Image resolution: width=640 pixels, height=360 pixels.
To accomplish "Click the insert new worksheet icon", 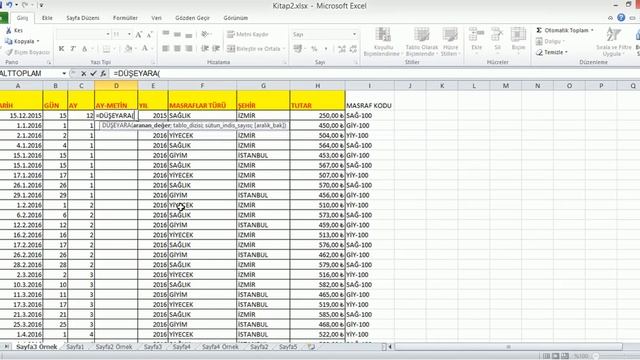I will pos(311,347).
